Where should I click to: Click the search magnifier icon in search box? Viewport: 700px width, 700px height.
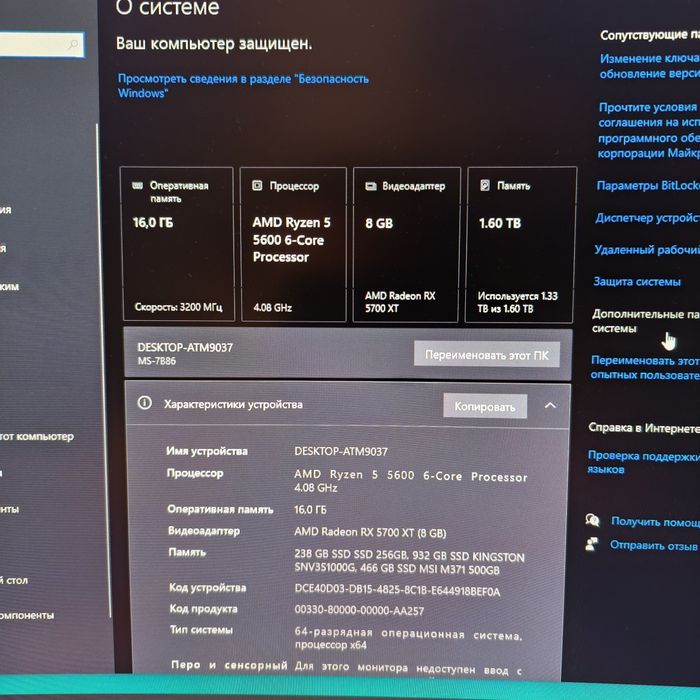pyautogui.click(x=73, y=44)
